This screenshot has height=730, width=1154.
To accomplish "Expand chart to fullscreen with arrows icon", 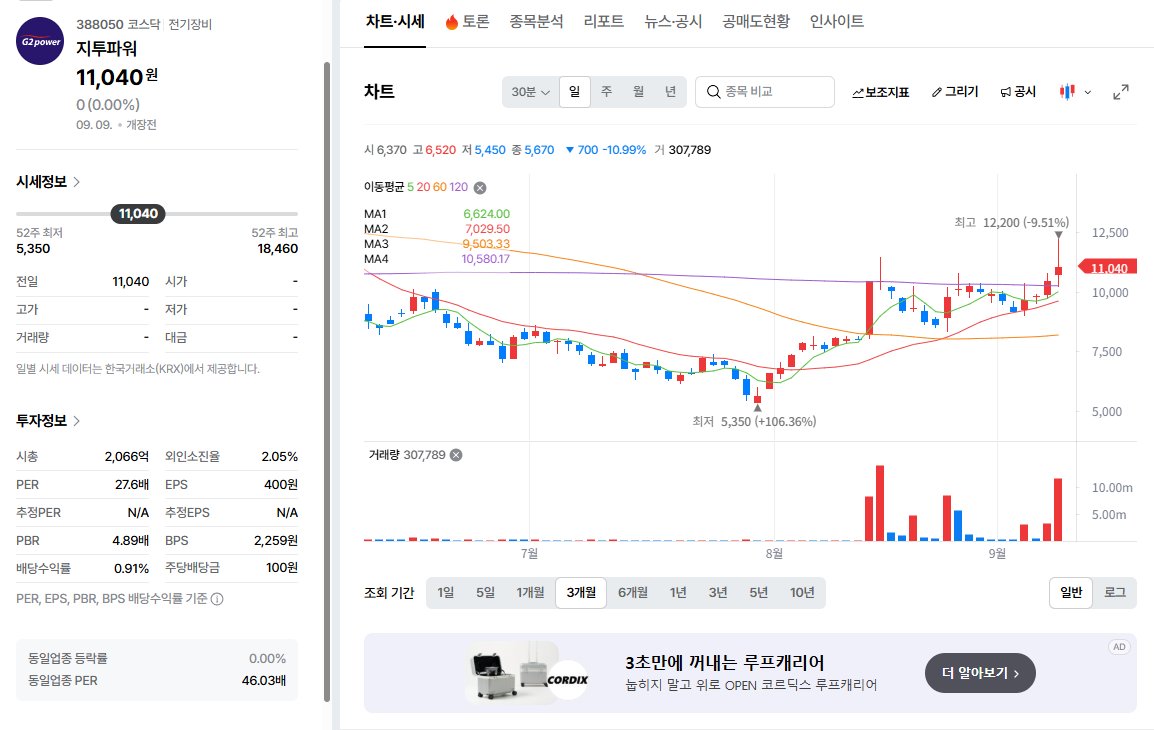I will [x=1121, y=92].
